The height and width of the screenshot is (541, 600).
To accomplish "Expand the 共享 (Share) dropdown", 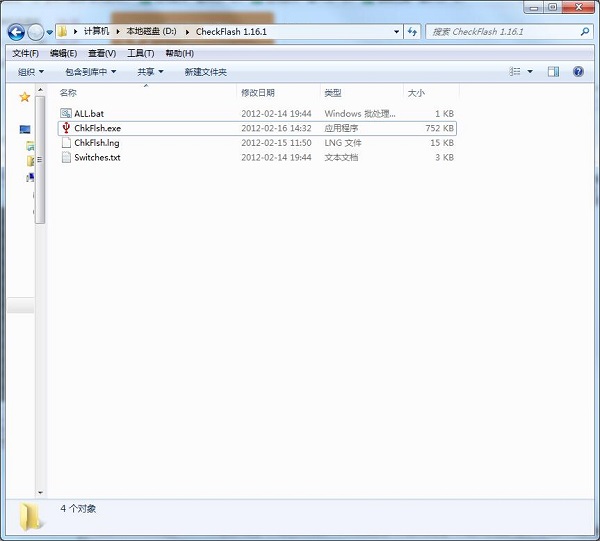I will [x=150, y=72].
